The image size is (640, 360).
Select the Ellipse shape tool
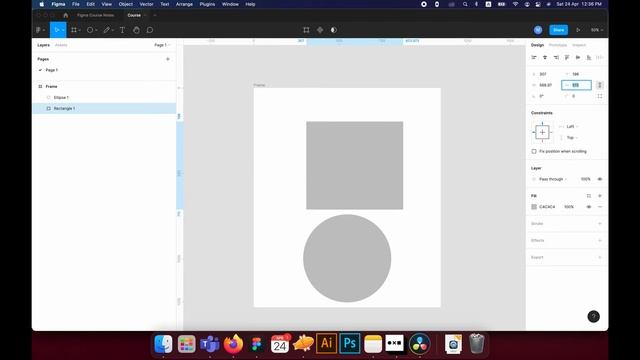click(90, 30)
